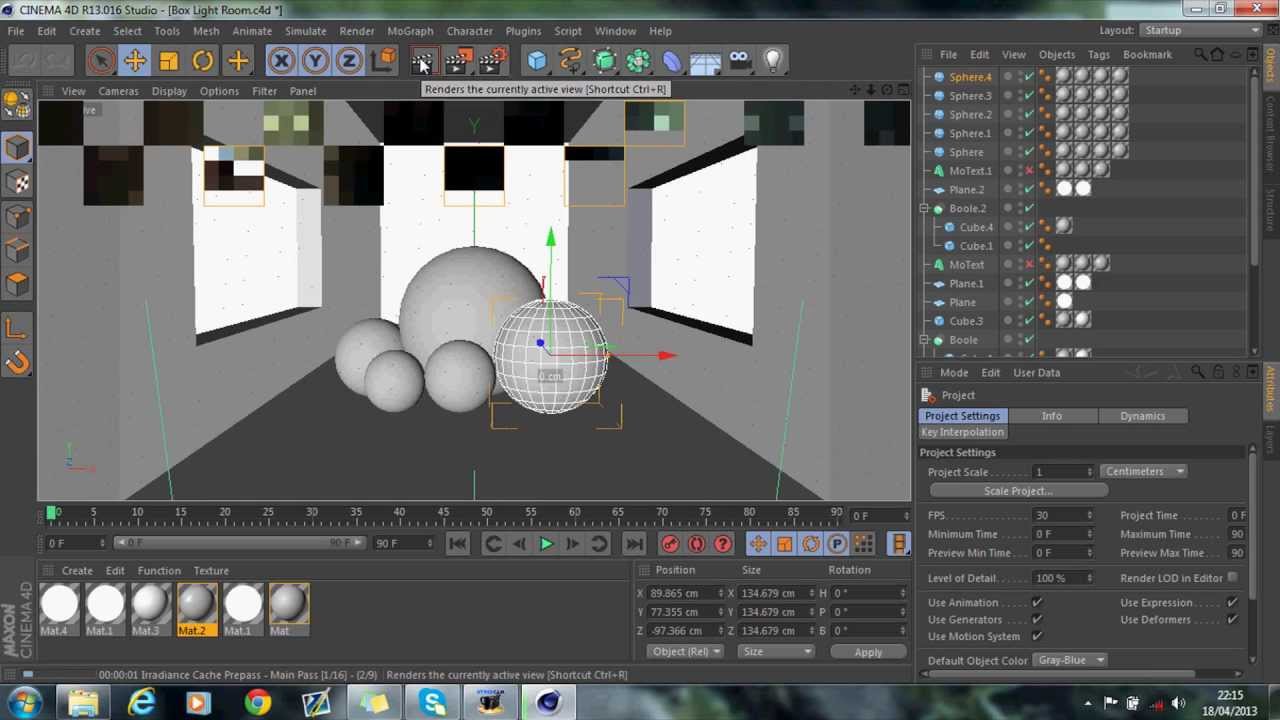
Task: Select Texture mode checkerboard icon
Action: click(17, 182)
